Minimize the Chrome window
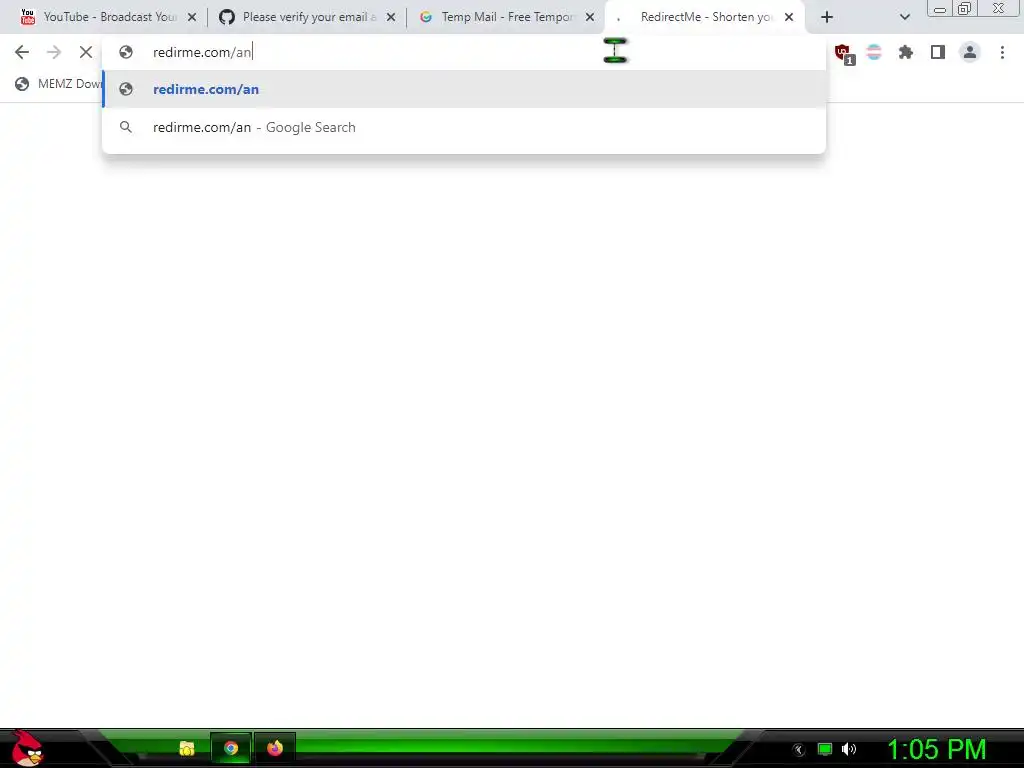The height and width of the screenshot is (768, 1024). [x=940, y=8]
